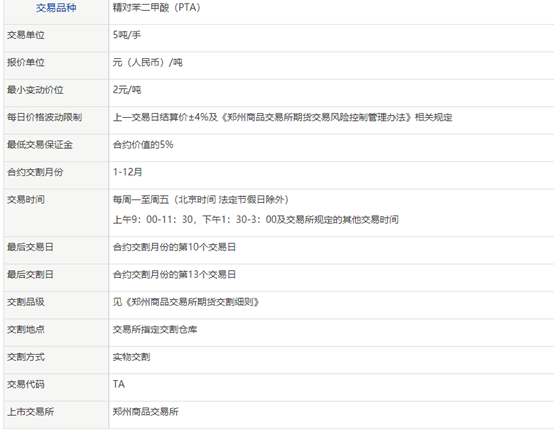Select the 第10个交易日 last trading day value

pos(174,247)
